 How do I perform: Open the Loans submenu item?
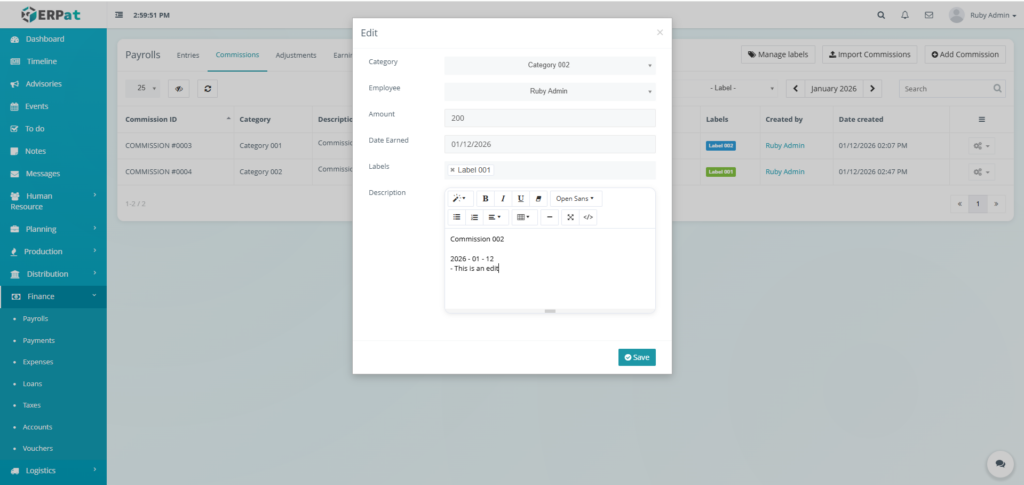pos(33,384)
